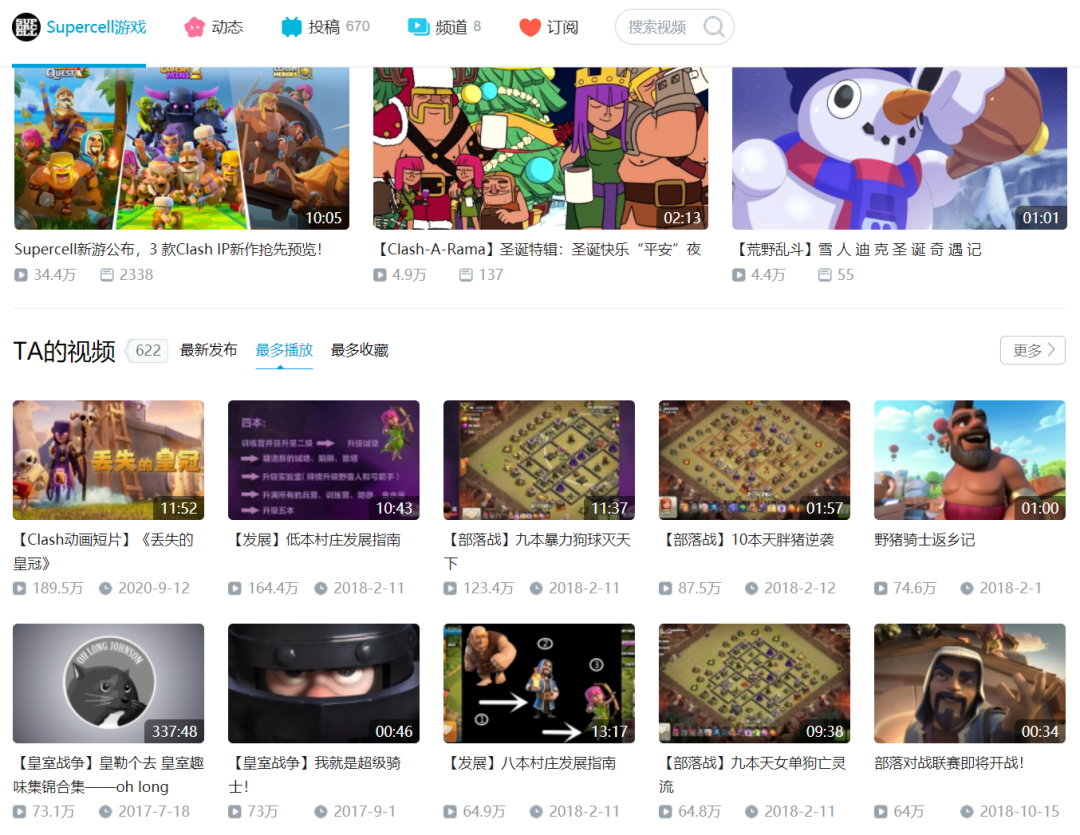Click the 622 video count badge
Viewport: 1080px width, 835px height.
coord(148,351)
